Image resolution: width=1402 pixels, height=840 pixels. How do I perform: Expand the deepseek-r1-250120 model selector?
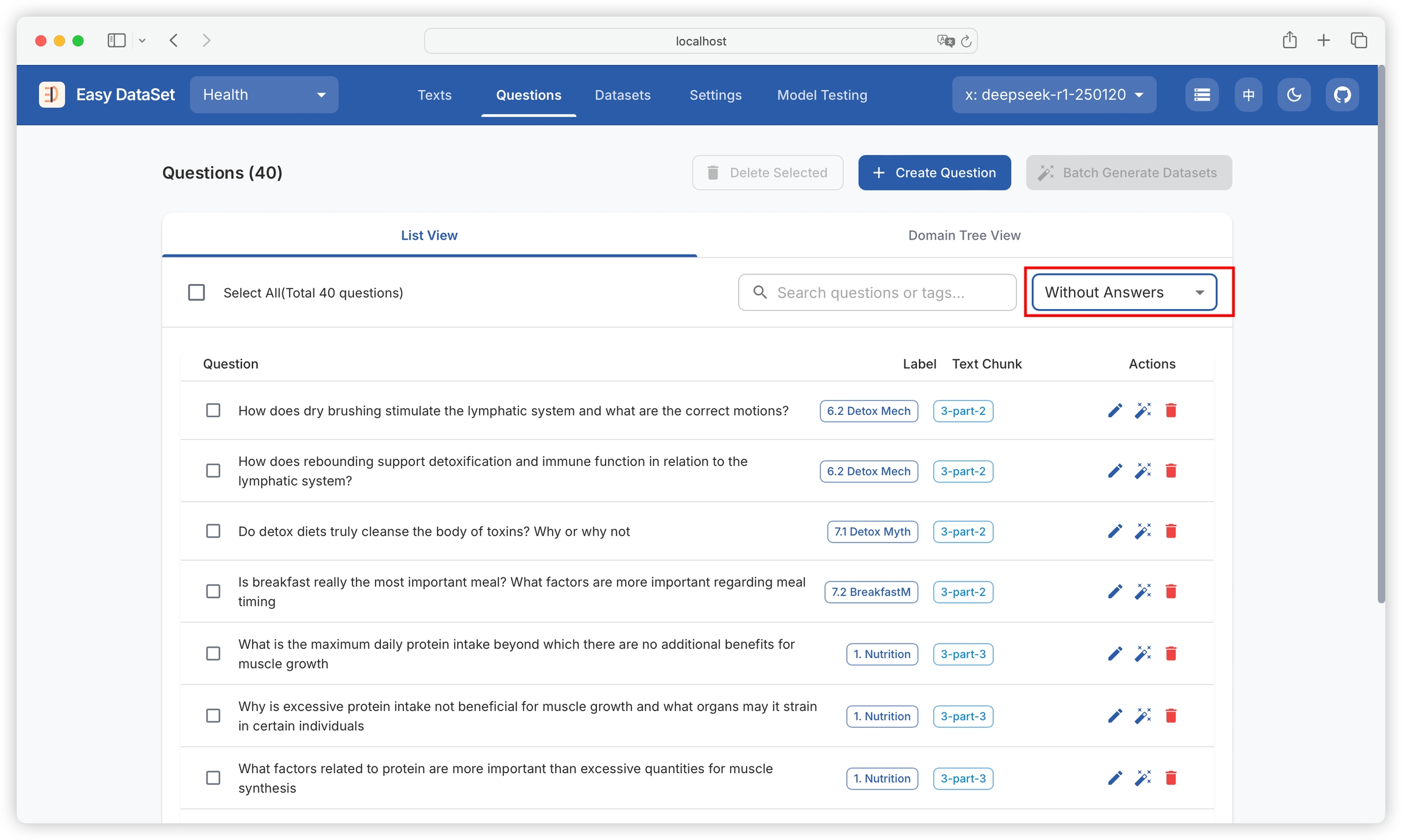1053,95
